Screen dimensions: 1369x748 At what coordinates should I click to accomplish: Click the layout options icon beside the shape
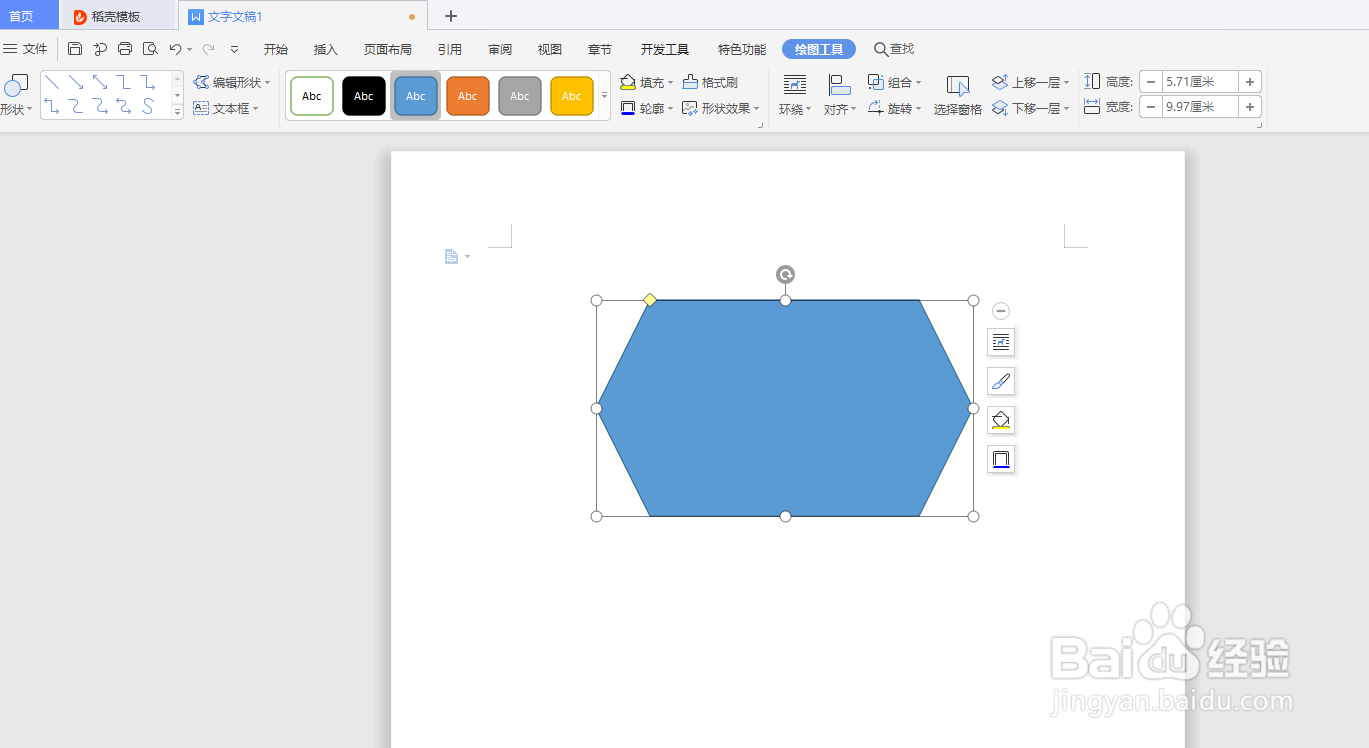1001,342
